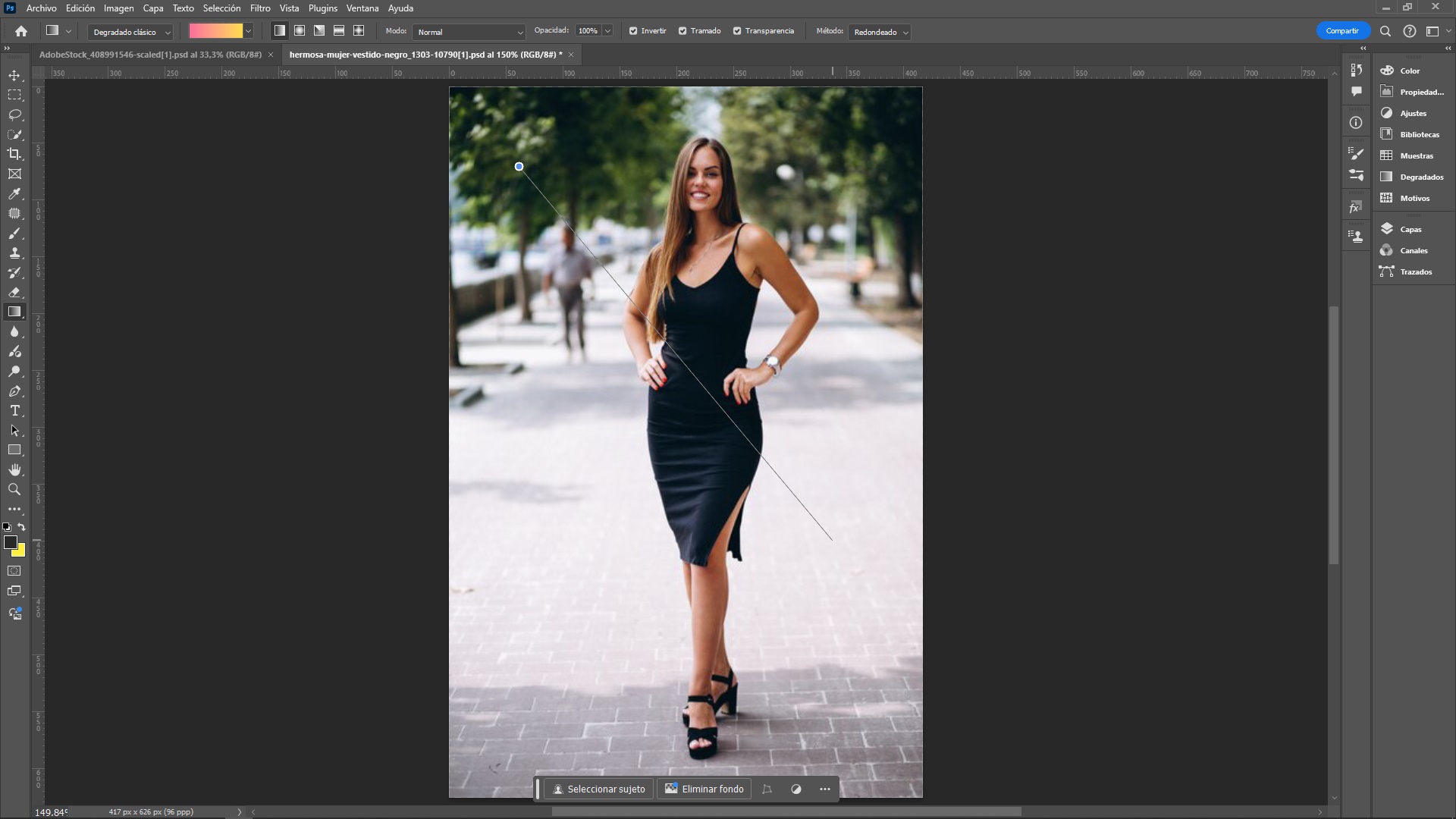Viewport: 1456px width, 819px height.
Task: Select the Eyedropper tool
Action: click(x=14, y=194)
